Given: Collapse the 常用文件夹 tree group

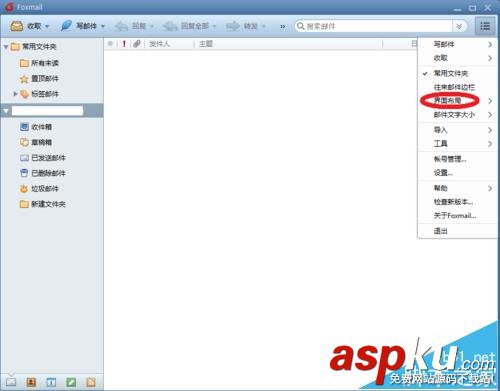Looking at the screenshot, I should [x=6, y=47].
